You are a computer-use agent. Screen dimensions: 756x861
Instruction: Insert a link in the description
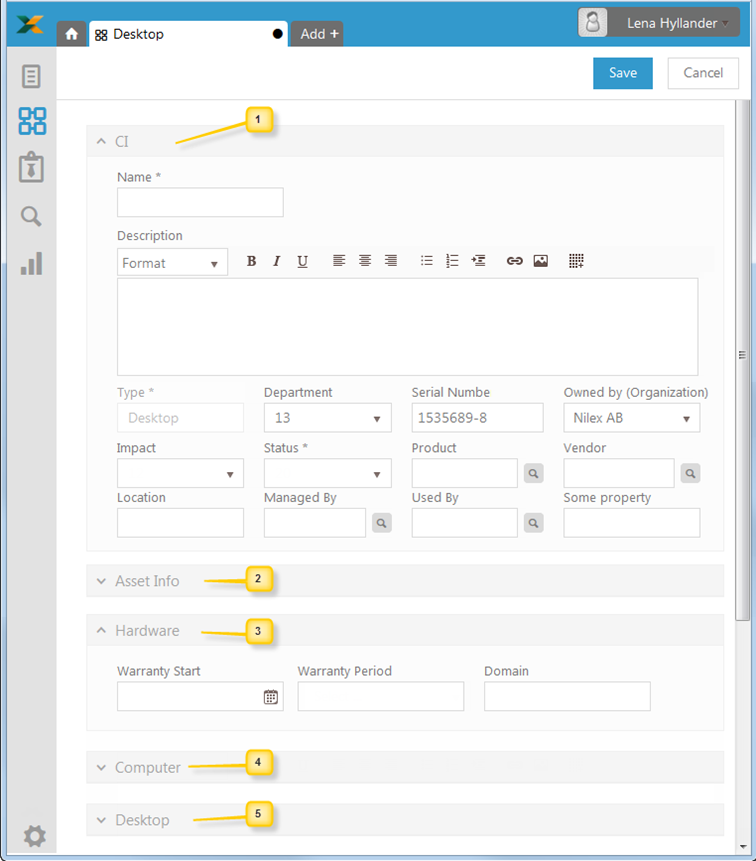click(514, 261)
